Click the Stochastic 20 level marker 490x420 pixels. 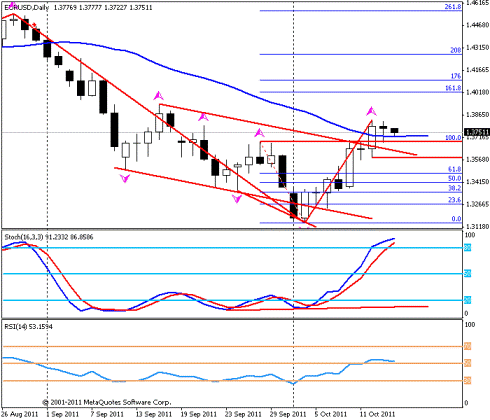click(468, 300)
